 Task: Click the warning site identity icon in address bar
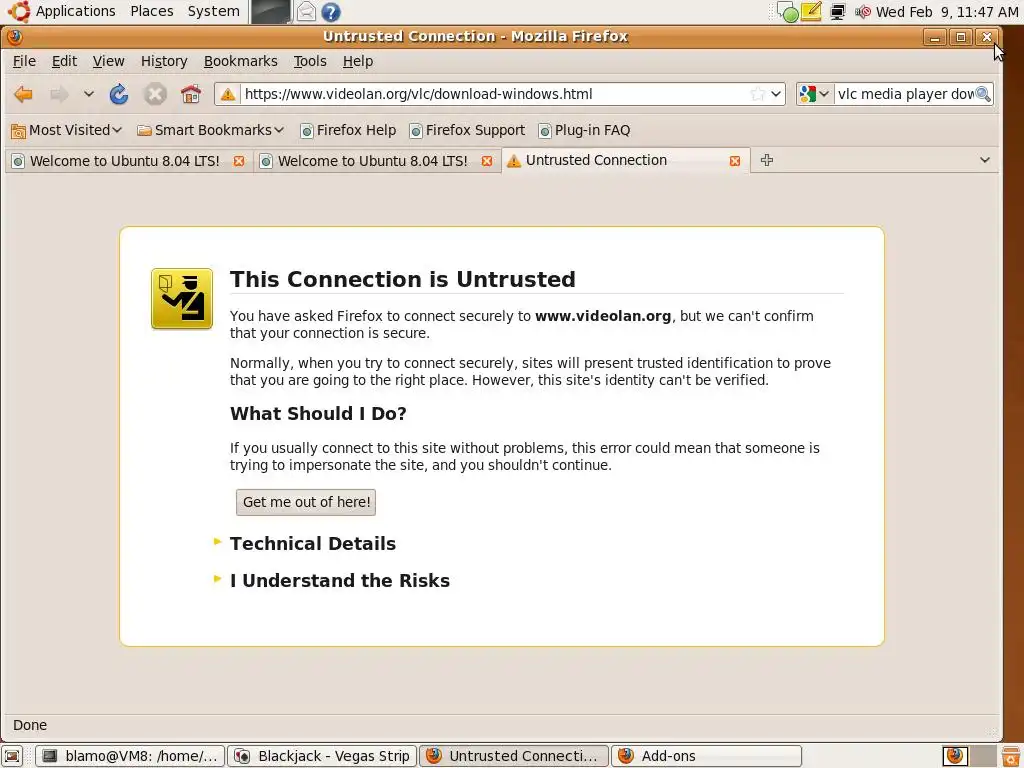[x=228, y=94]
